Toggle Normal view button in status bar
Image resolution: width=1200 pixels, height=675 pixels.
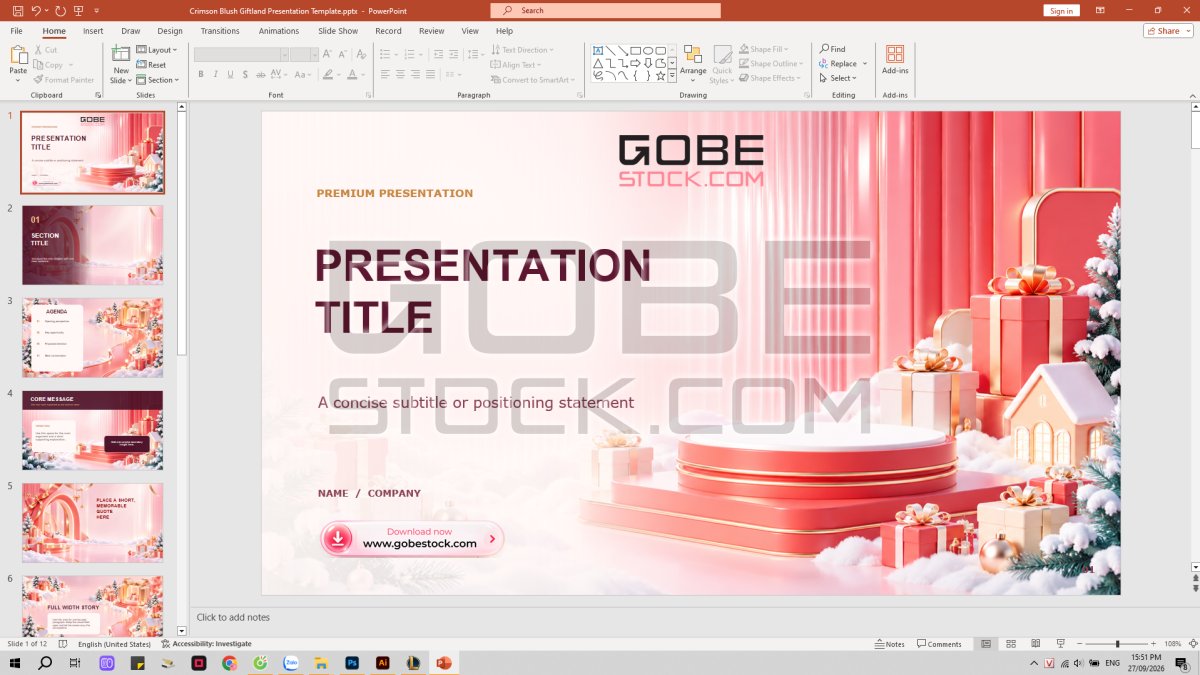pos(986,644)
